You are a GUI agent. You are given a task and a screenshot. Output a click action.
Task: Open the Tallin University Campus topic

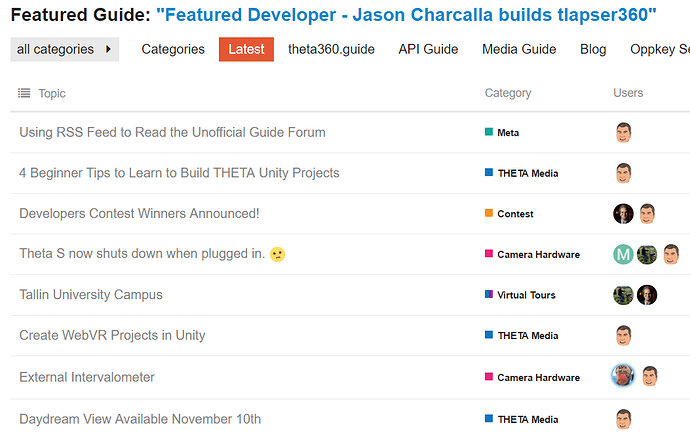(91, 294)
